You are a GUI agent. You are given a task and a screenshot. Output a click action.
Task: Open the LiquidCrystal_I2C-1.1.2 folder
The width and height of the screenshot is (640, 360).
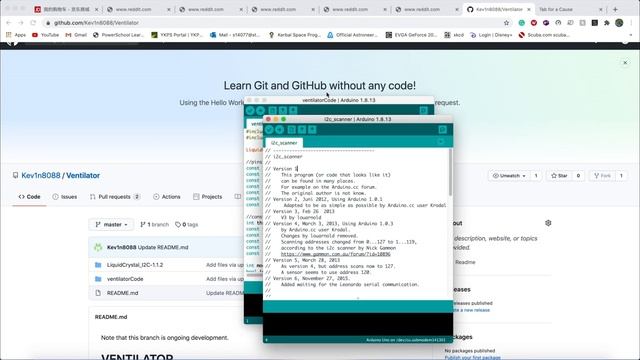(x=135, y=265)
